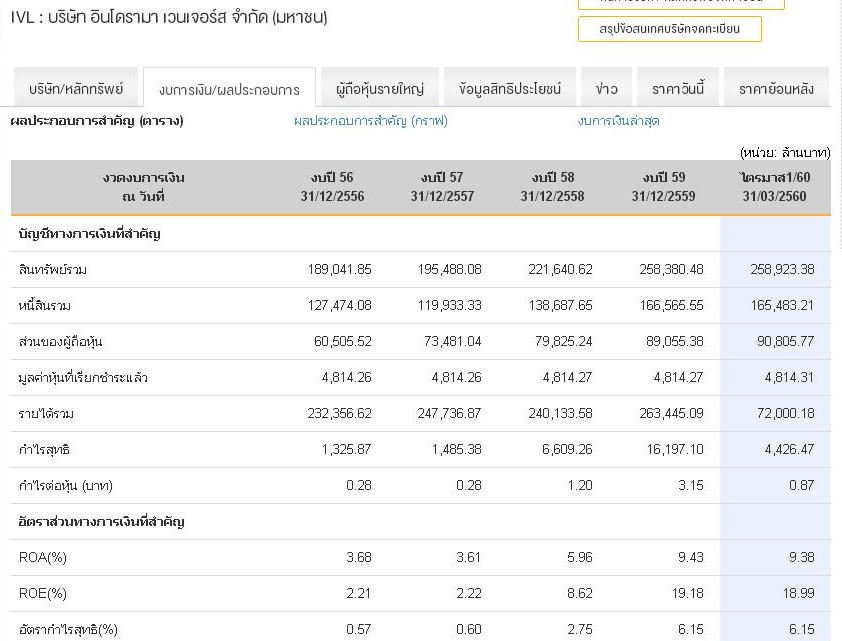This screenshot has width=842, height=641.
Task: Open the ราคาย้อนหลัง tab
Action: (x=776, y=89)
